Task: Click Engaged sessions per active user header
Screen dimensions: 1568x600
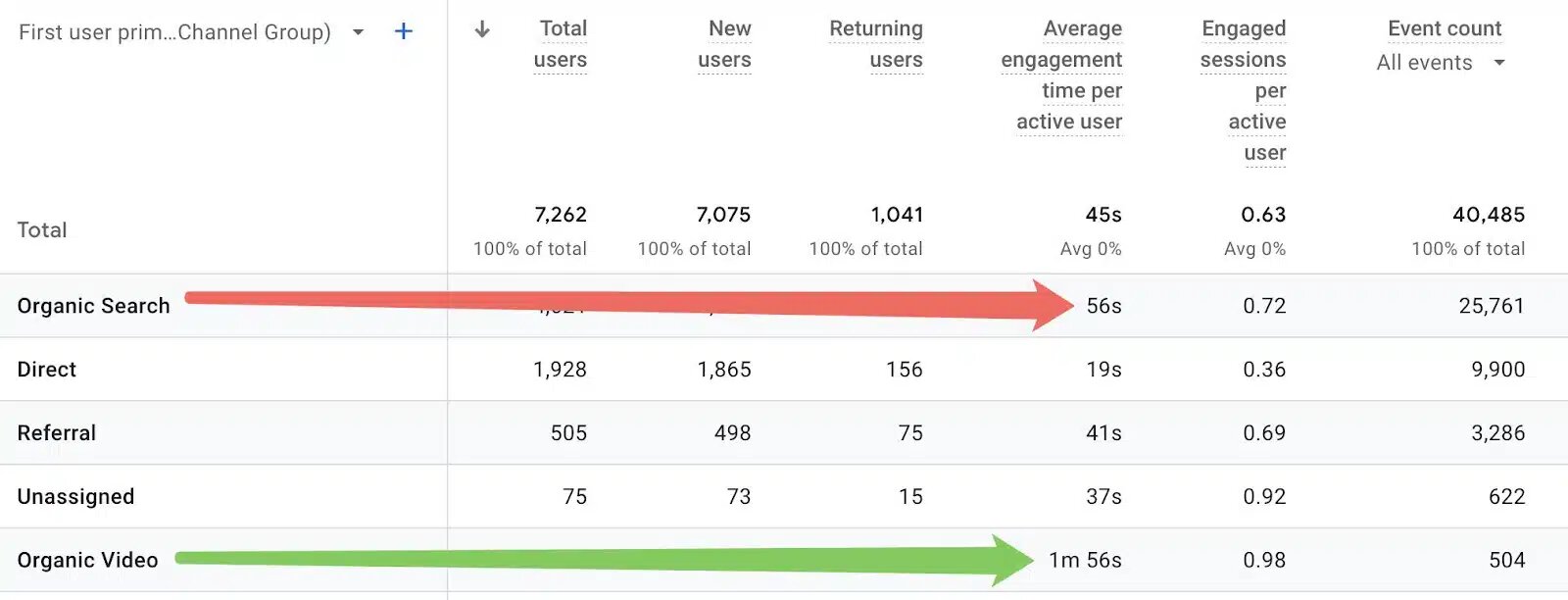Action: (1244, 90)
